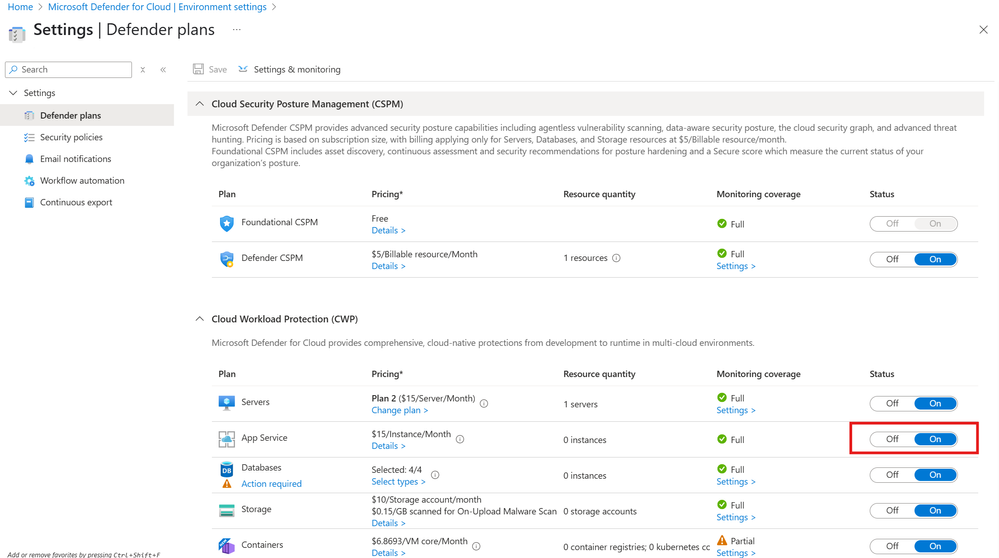Click the Containers plan icon
Image resolution: width=999 pixels, height=558 pixels.
226,545
